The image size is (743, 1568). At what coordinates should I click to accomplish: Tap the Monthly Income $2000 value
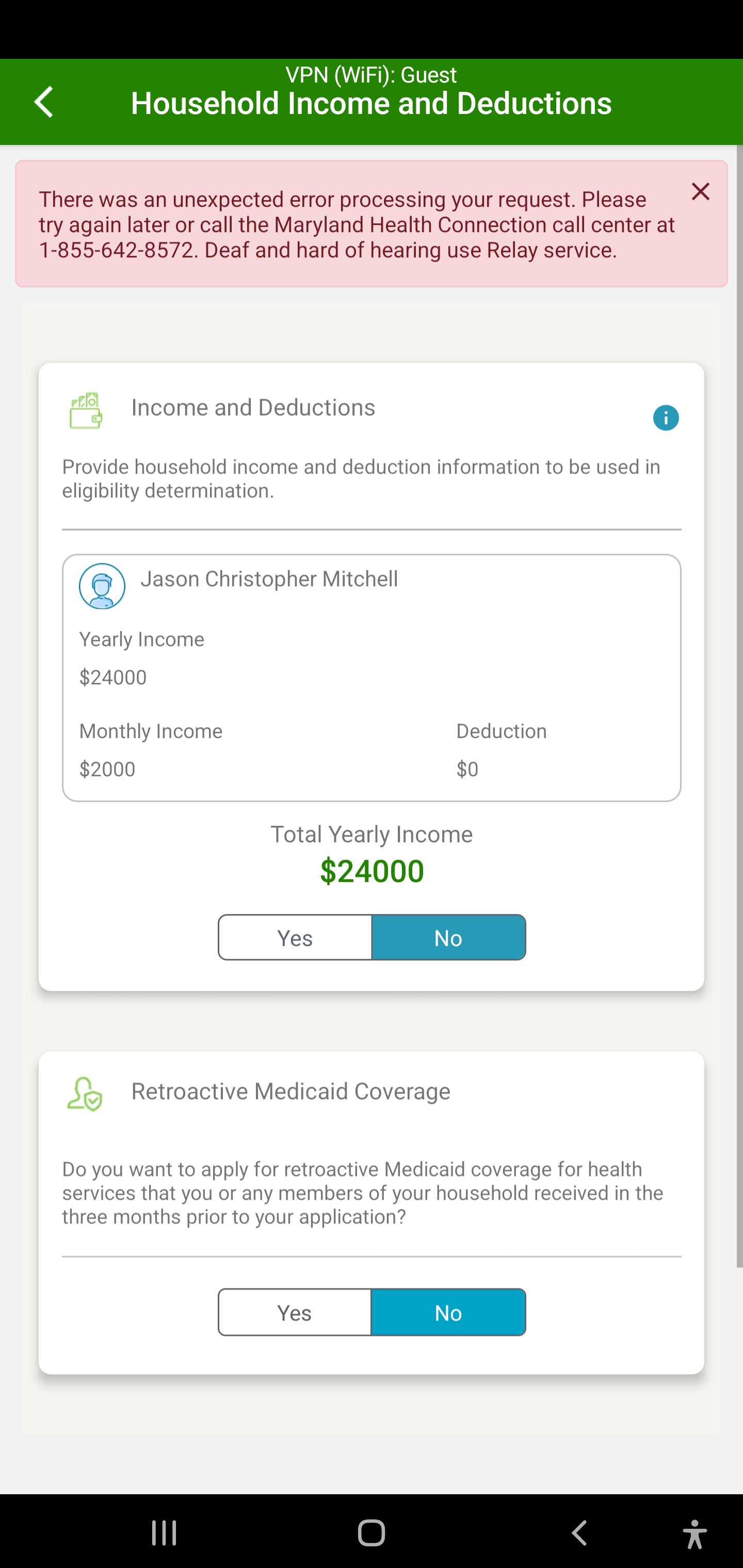point(108,770)
